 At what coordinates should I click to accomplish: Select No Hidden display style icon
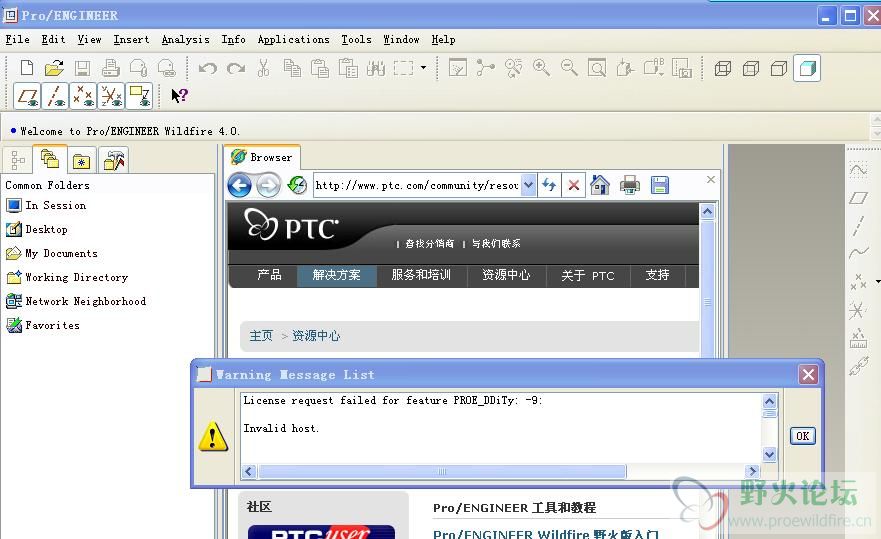tap(779, 69)
